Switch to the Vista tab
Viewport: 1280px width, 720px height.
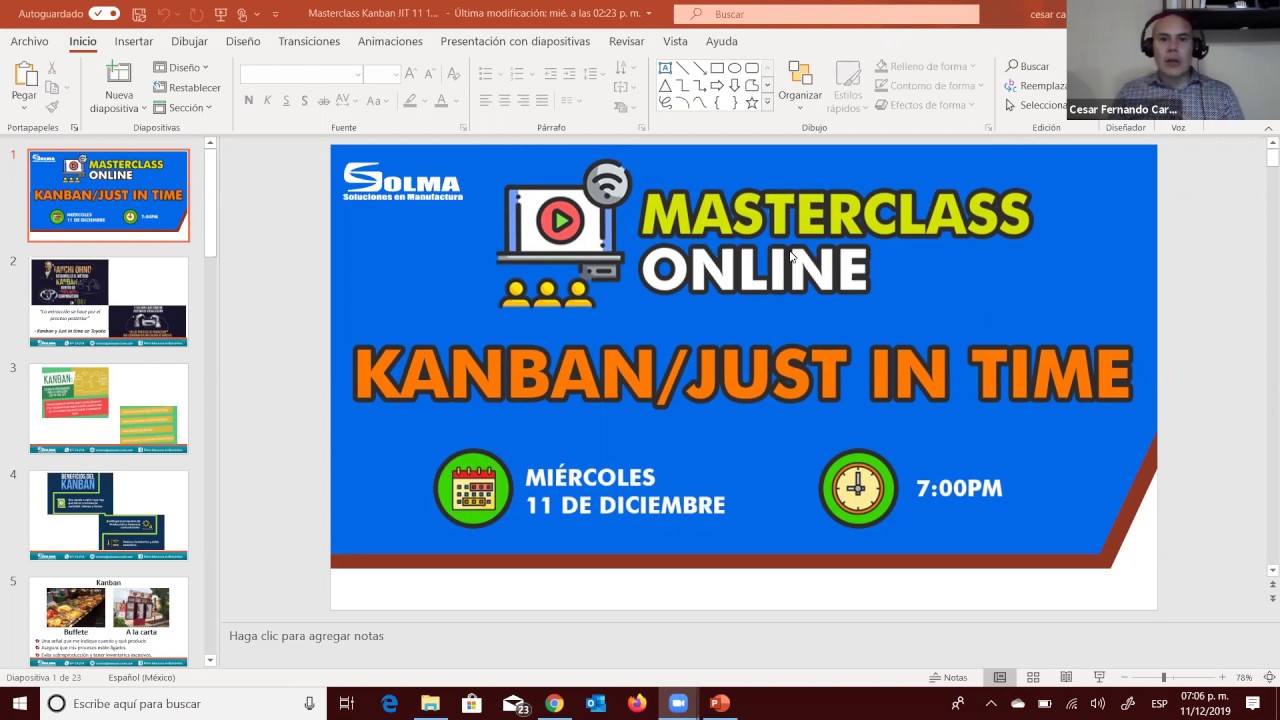click(x=675, y=41)
